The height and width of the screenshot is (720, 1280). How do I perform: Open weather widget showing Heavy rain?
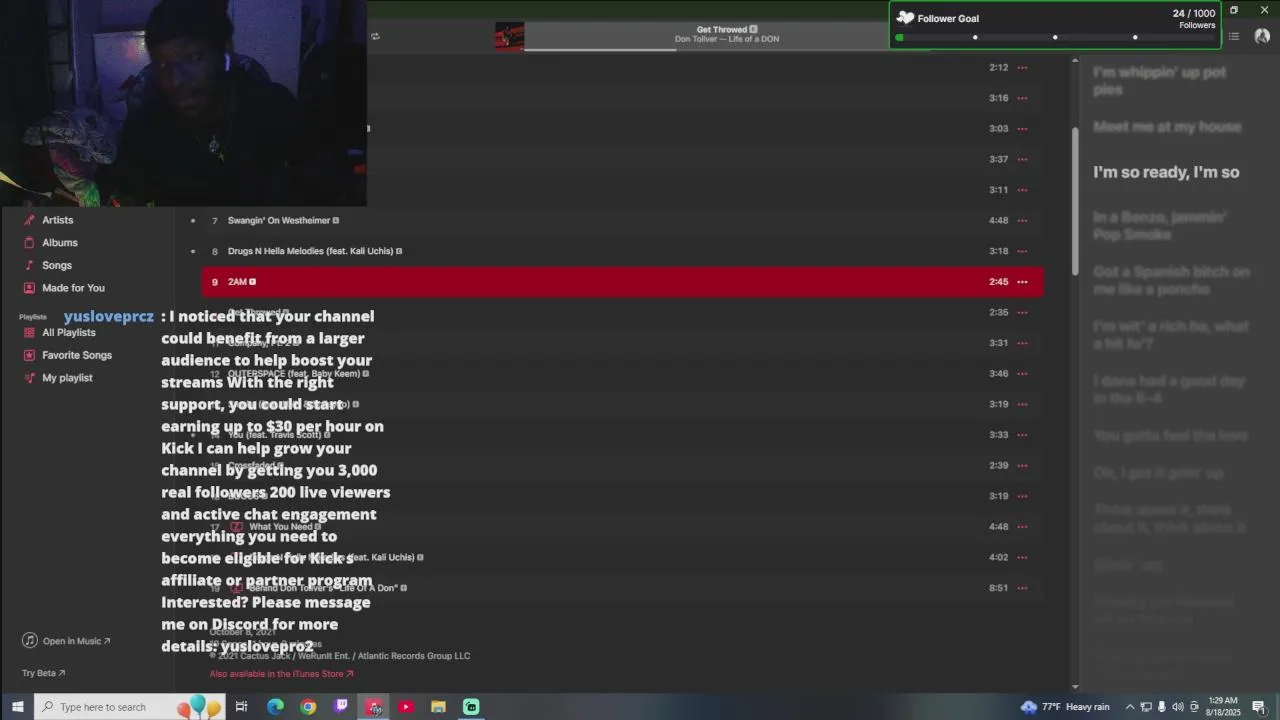tap(1065, 707)
